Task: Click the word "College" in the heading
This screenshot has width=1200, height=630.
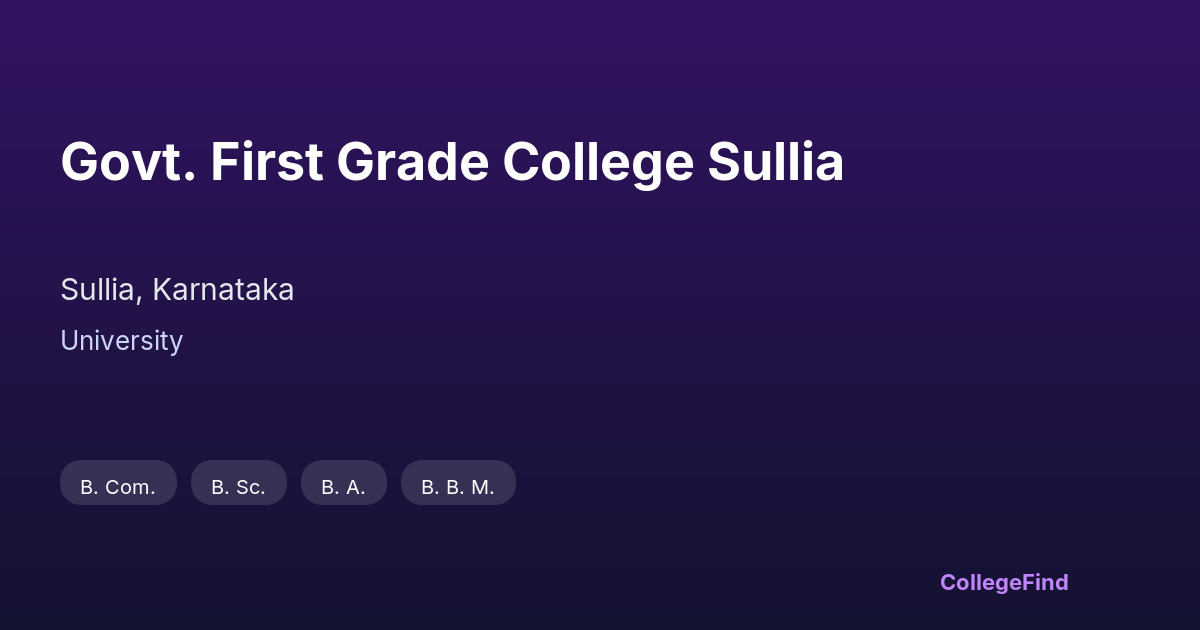Action: tap(597, 162)
